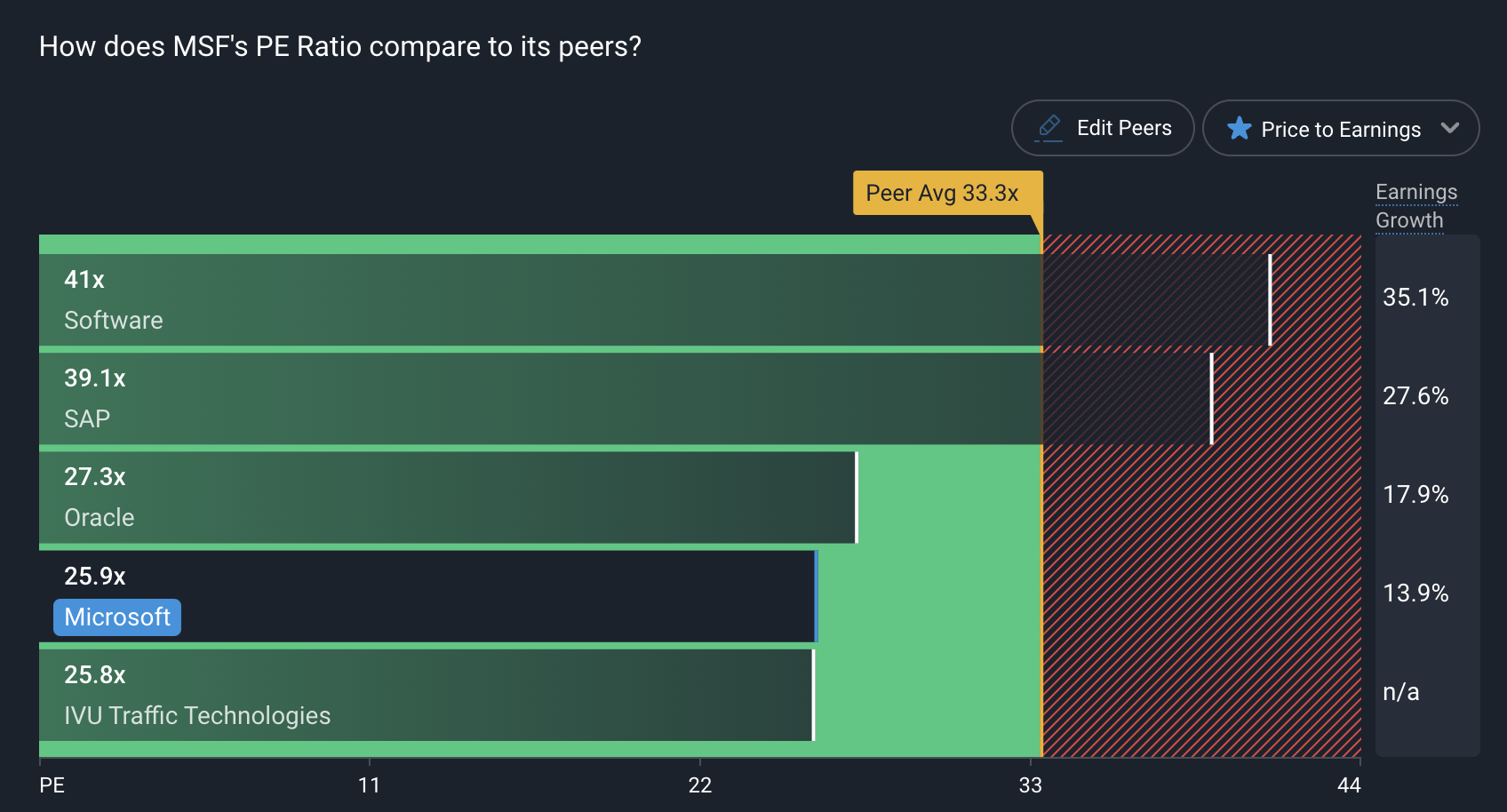Select the IVU Traffic Technologies bar
Image resolution: width=1507 pixels, height=812 pixels.
click(427, 696)
